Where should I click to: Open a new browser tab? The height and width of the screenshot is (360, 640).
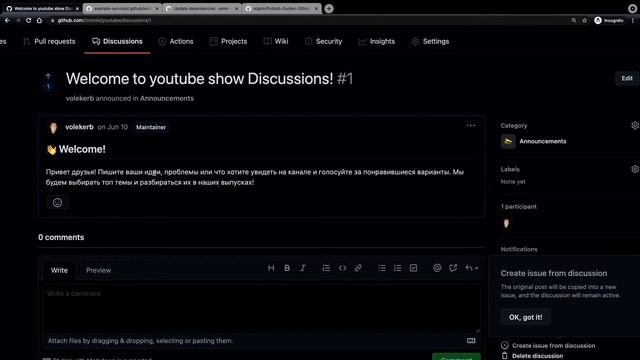tap(329, 9)
